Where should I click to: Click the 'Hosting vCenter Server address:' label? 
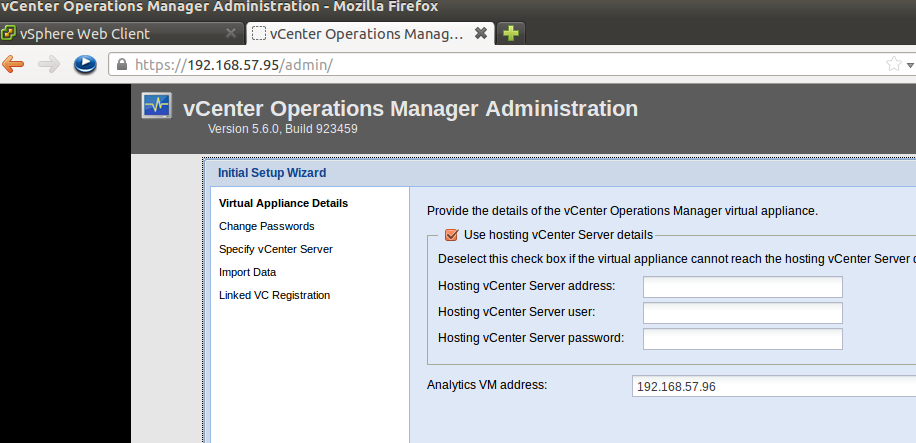coord(526,286)
